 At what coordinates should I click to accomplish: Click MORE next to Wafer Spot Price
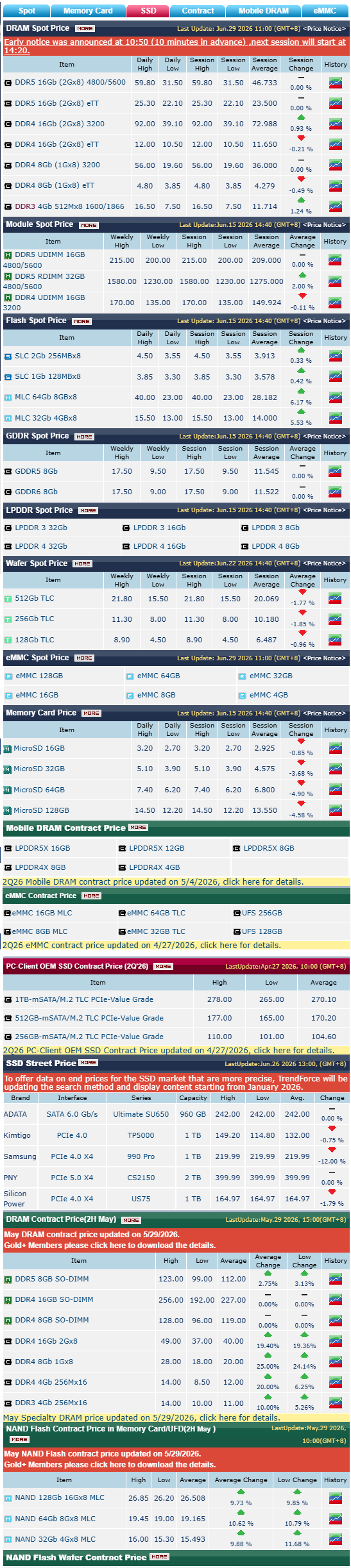pyautogui.click(x=82, y=564)
